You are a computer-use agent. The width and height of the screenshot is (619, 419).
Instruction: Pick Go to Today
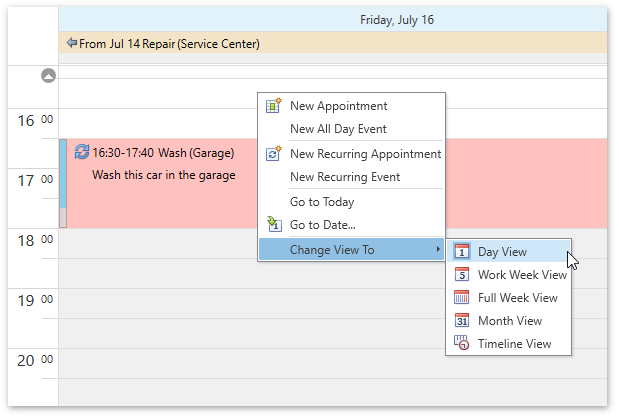pyautogui.click(x=351, y=202)
